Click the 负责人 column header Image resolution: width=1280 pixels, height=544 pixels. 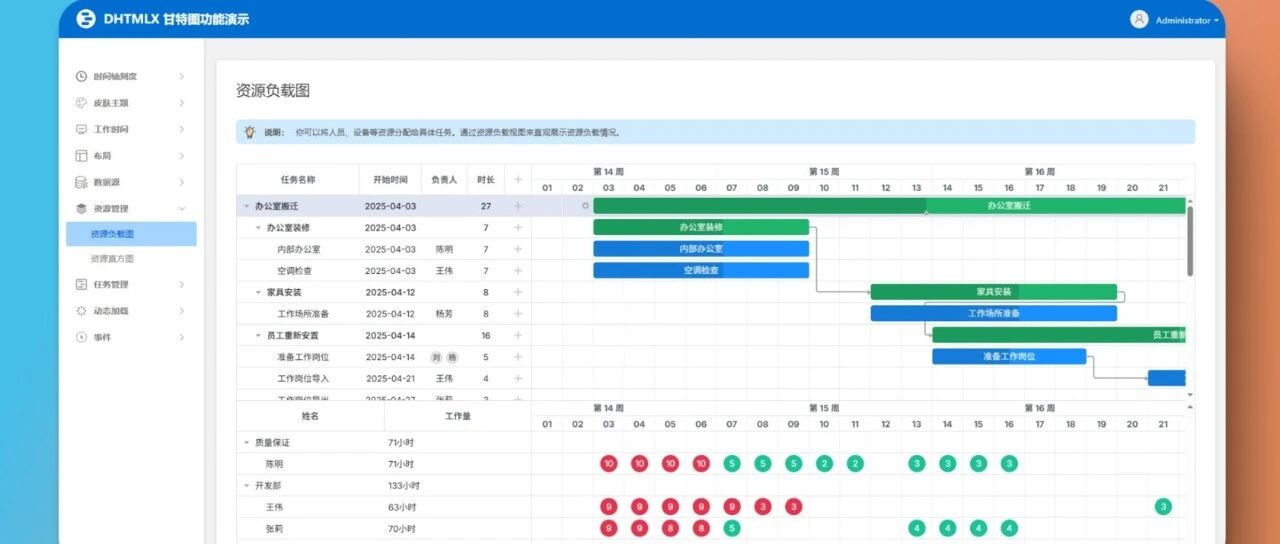[x=444, y=180]
